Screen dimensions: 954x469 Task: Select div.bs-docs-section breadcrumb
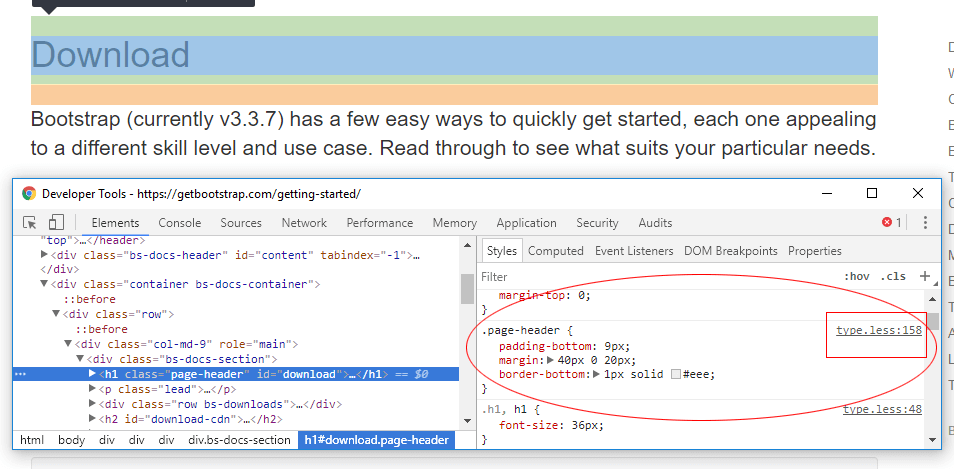point(239,440)
